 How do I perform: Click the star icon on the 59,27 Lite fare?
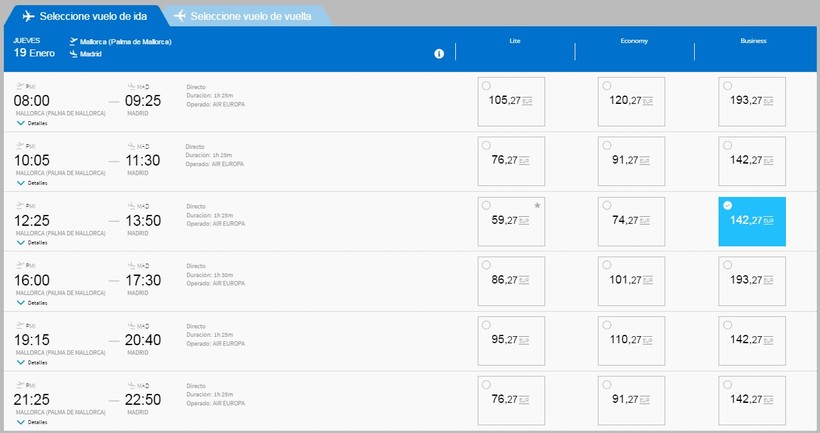coord(537,205)
